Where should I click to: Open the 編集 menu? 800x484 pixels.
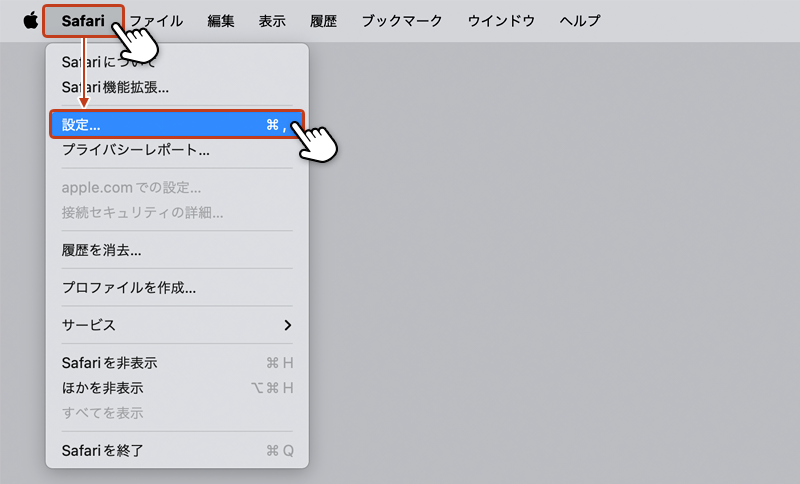(221, 21)
